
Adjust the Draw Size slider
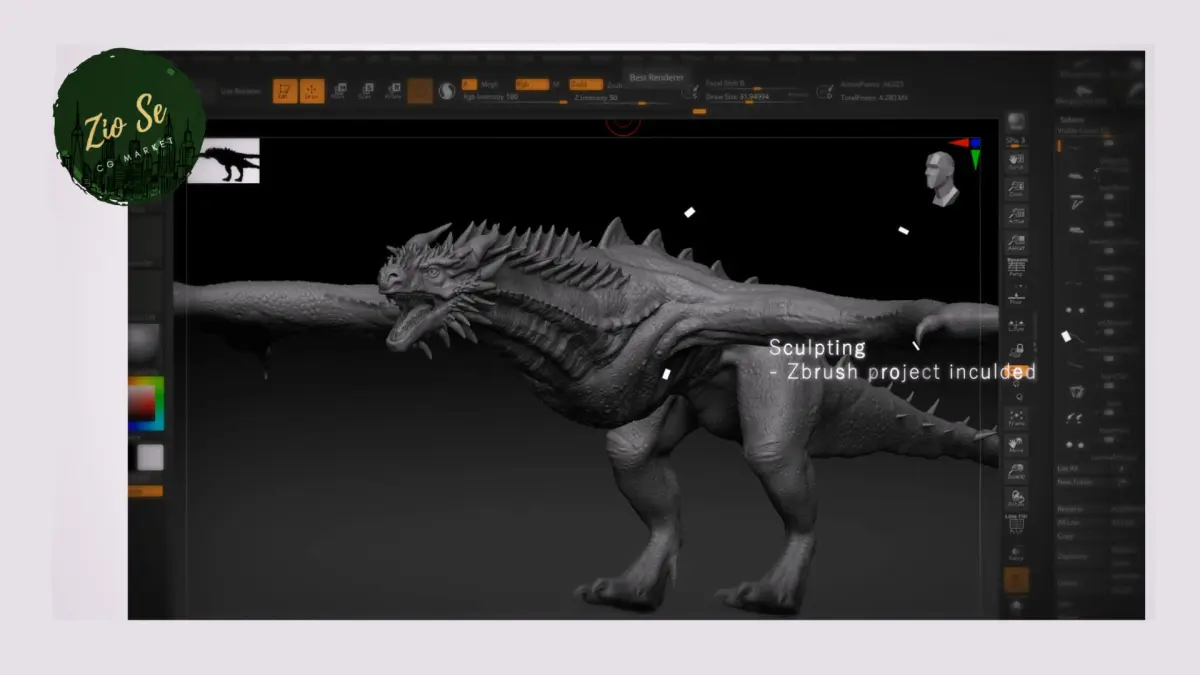point(757,97)
